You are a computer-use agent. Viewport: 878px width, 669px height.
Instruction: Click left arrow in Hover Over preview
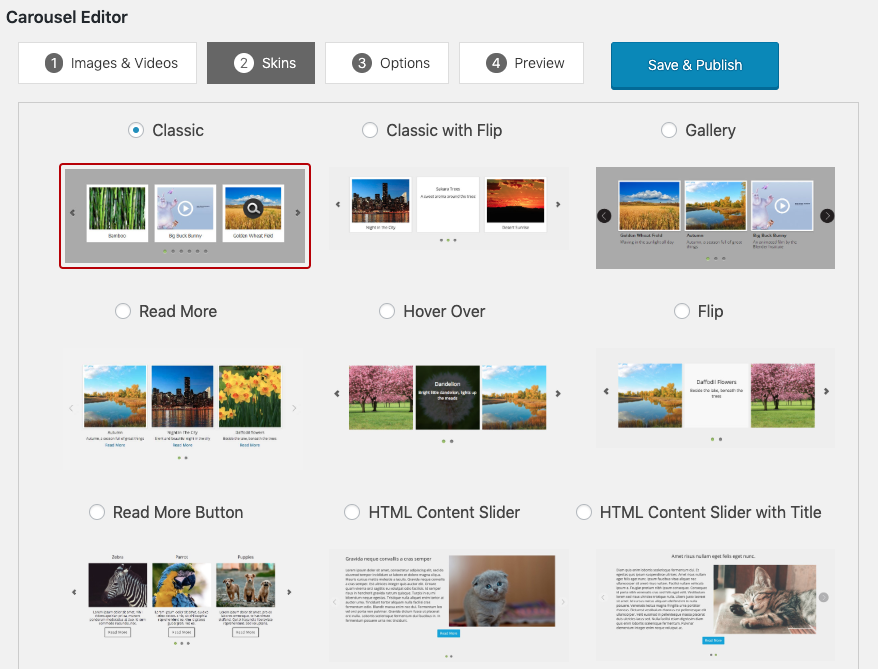[x=337, y=394]
